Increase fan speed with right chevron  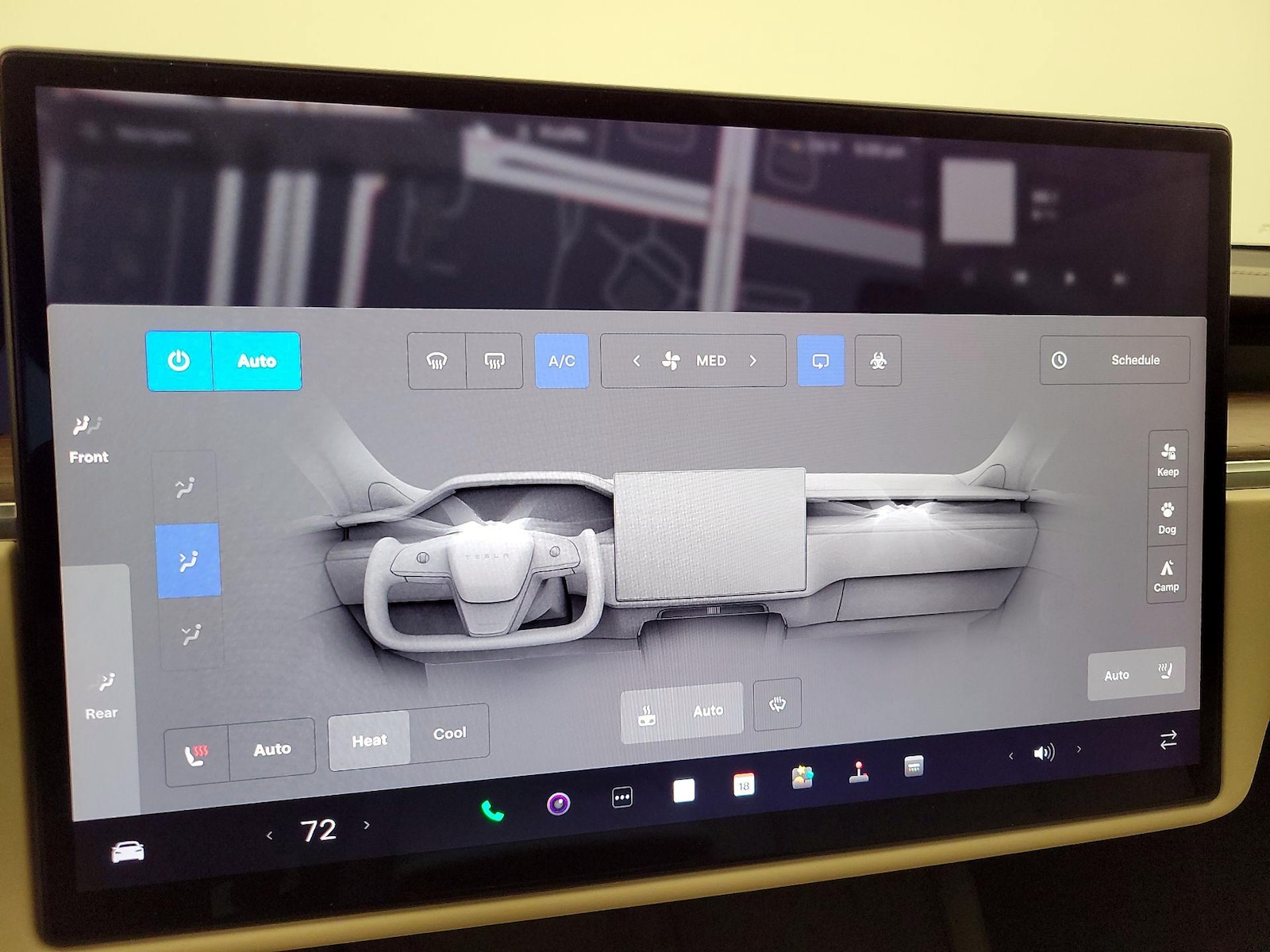(x=753, y=361)
